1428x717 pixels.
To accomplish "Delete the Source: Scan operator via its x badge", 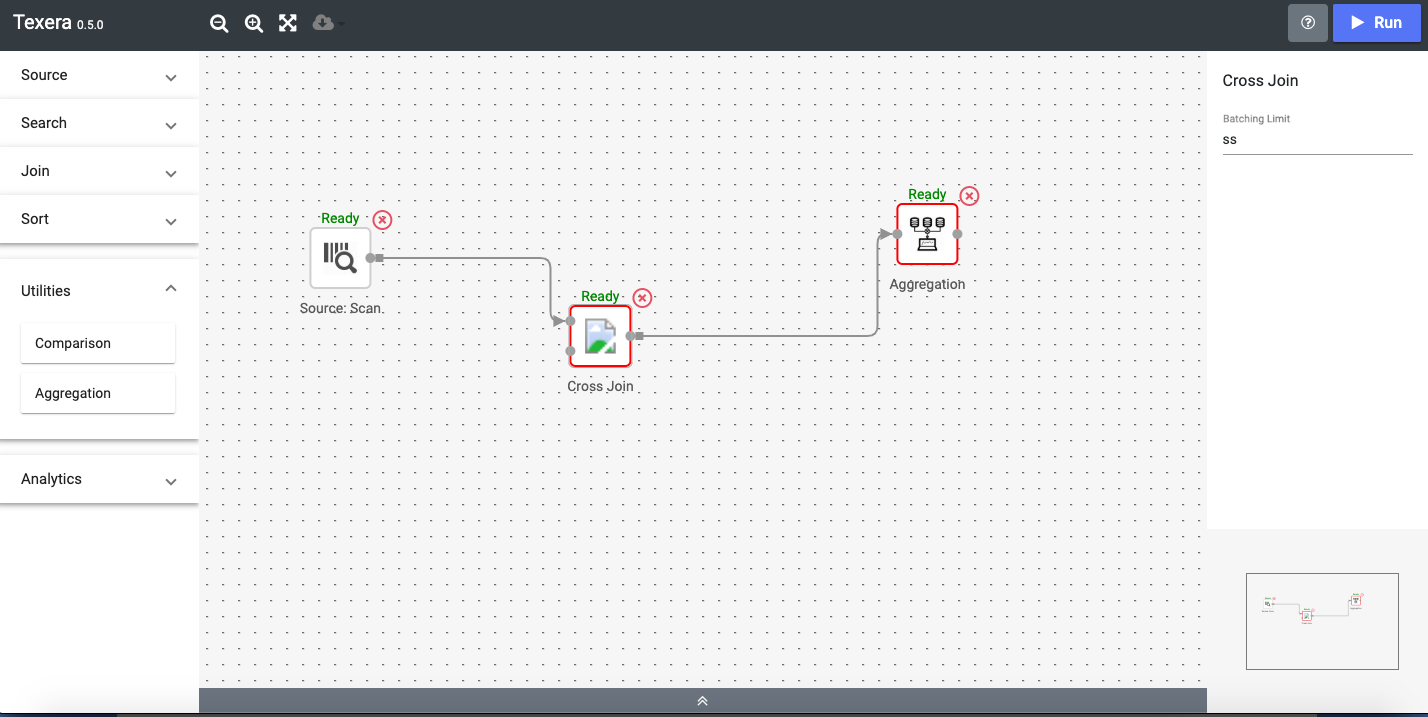I will [382, 219].
